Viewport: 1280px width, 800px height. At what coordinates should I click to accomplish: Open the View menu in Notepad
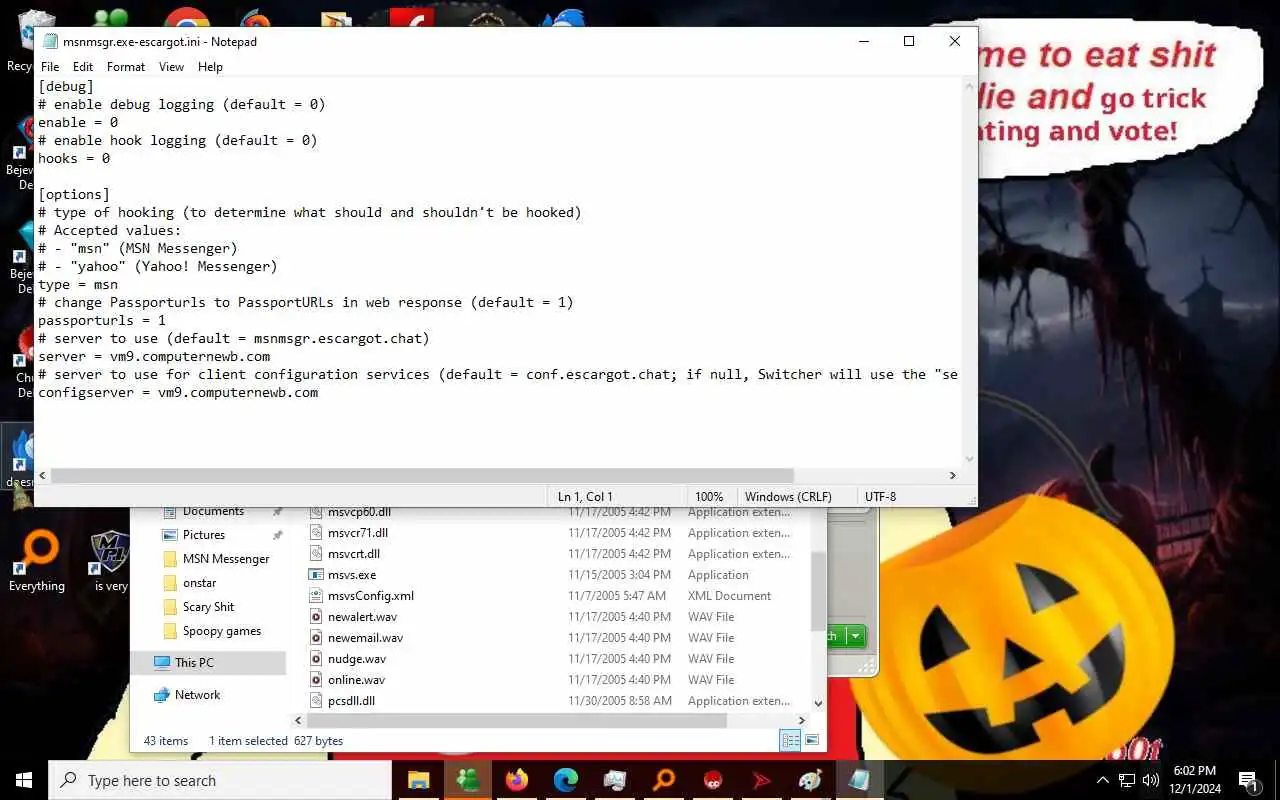pos(171,67)
